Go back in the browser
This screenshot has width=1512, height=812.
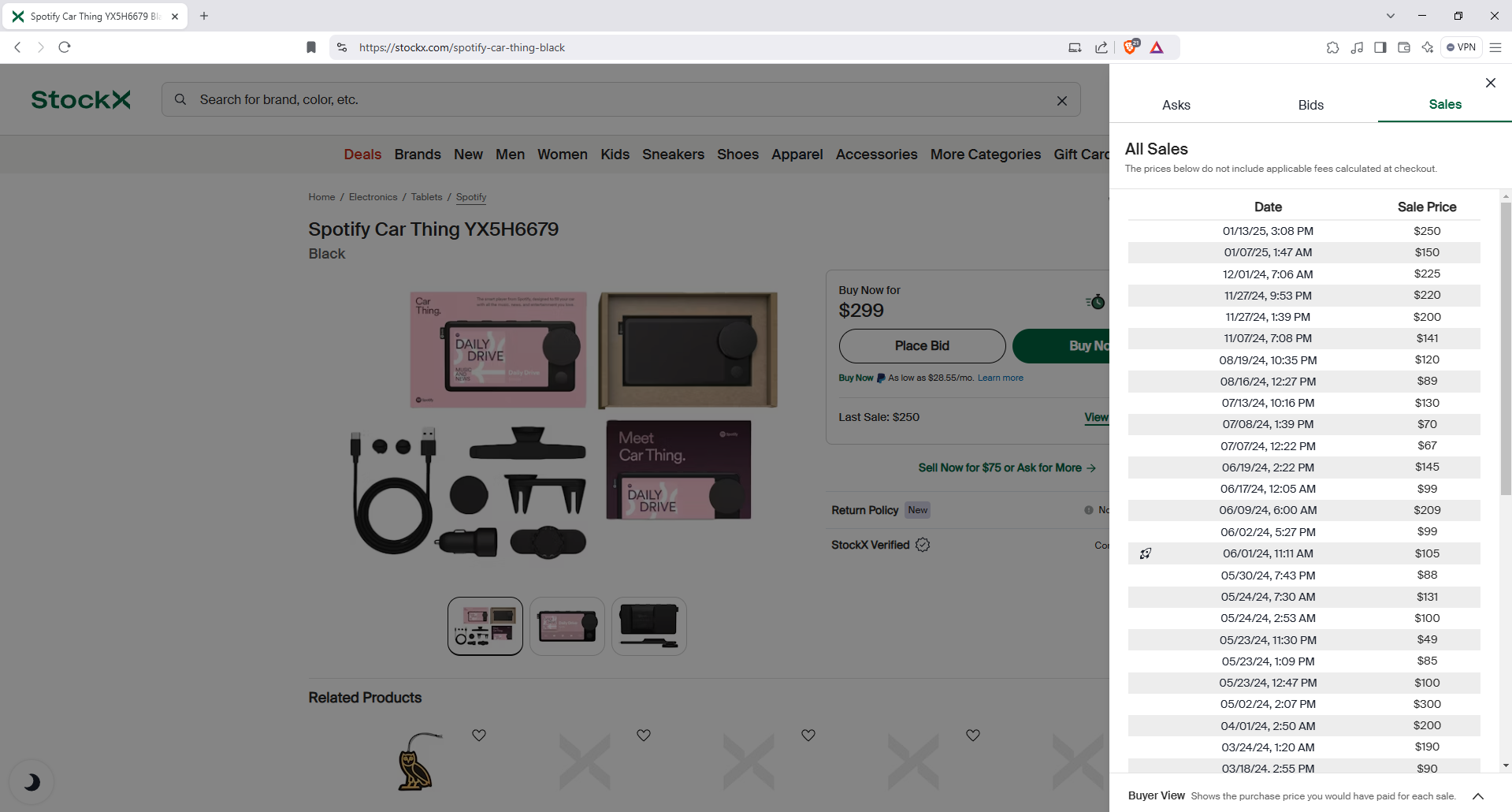(x=17, y=47)
